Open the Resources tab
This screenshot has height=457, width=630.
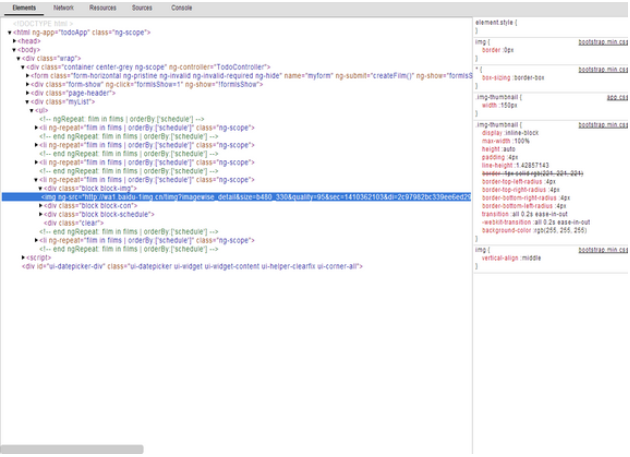[102, 7]
